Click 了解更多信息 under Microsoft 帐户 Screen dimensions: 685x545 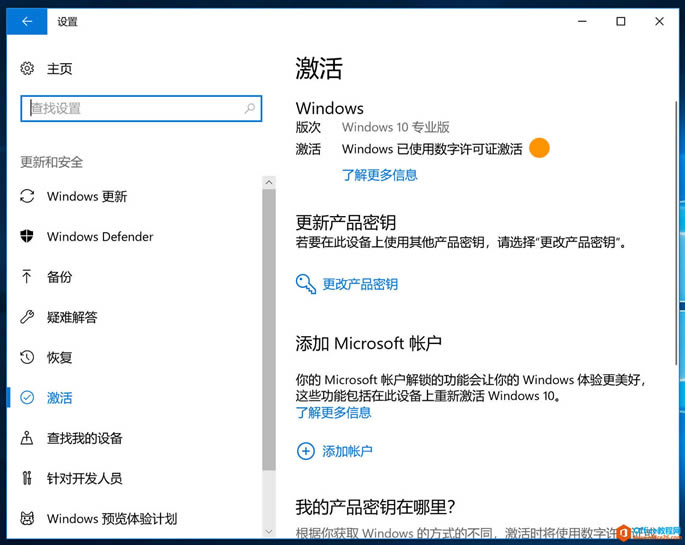click(x=334, y=413)
